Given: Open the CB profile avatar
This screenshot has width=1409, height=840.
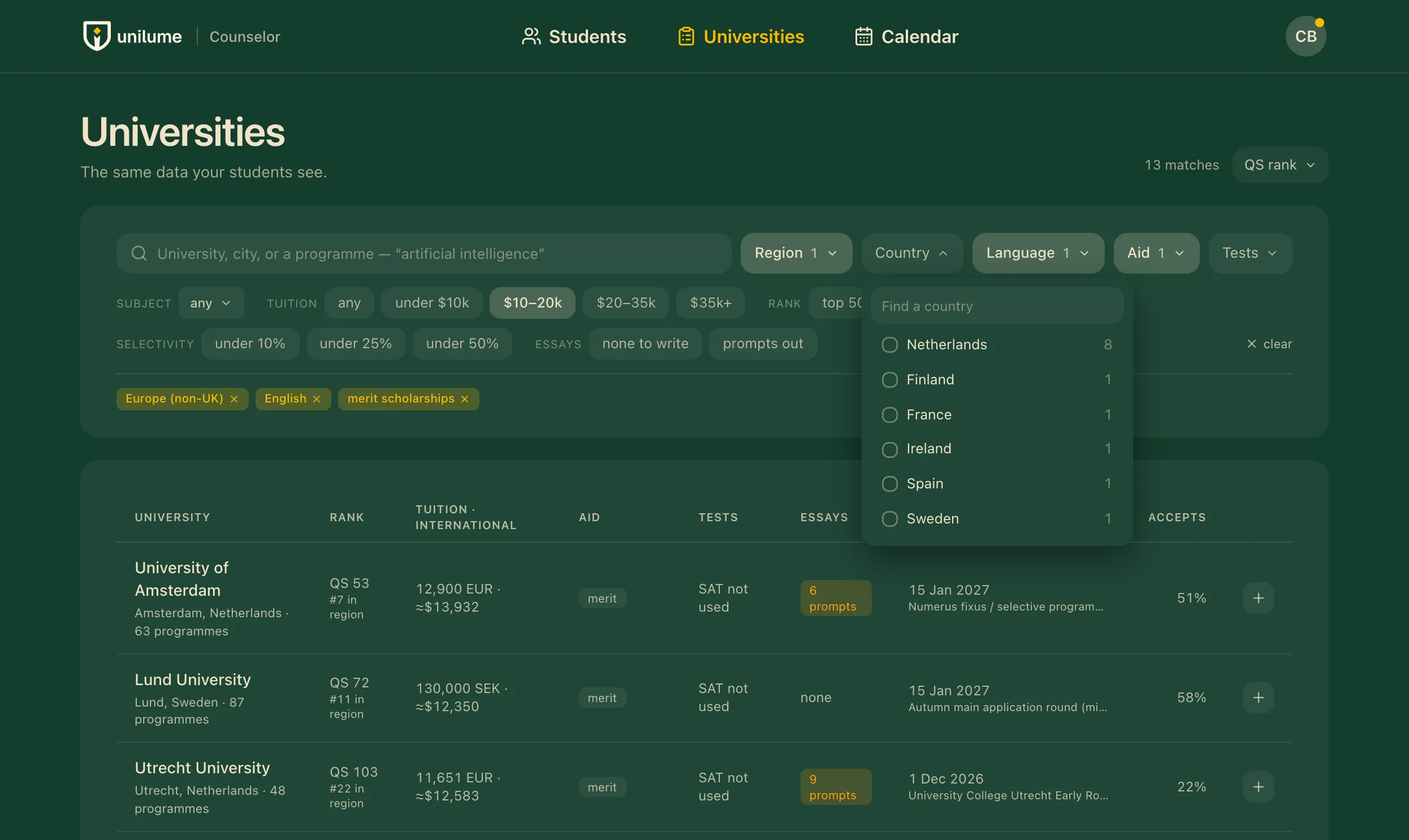Looking at the screenshot, I should [1306, 36].
